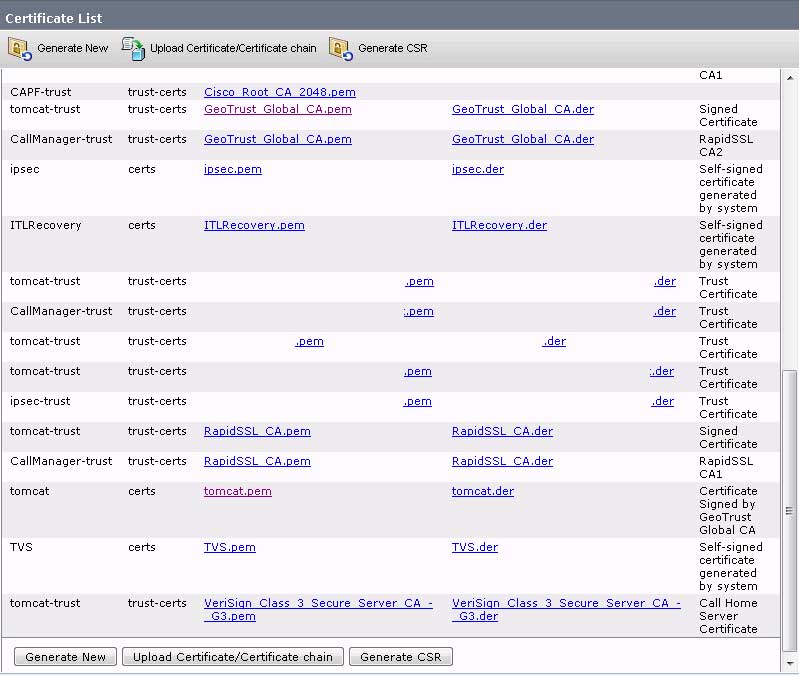The height and width of the screenshot is (675, 799).
Task: Open GeoTrust_Global_CA.pem in RapidSSL CA2 row
Action: 278,139
